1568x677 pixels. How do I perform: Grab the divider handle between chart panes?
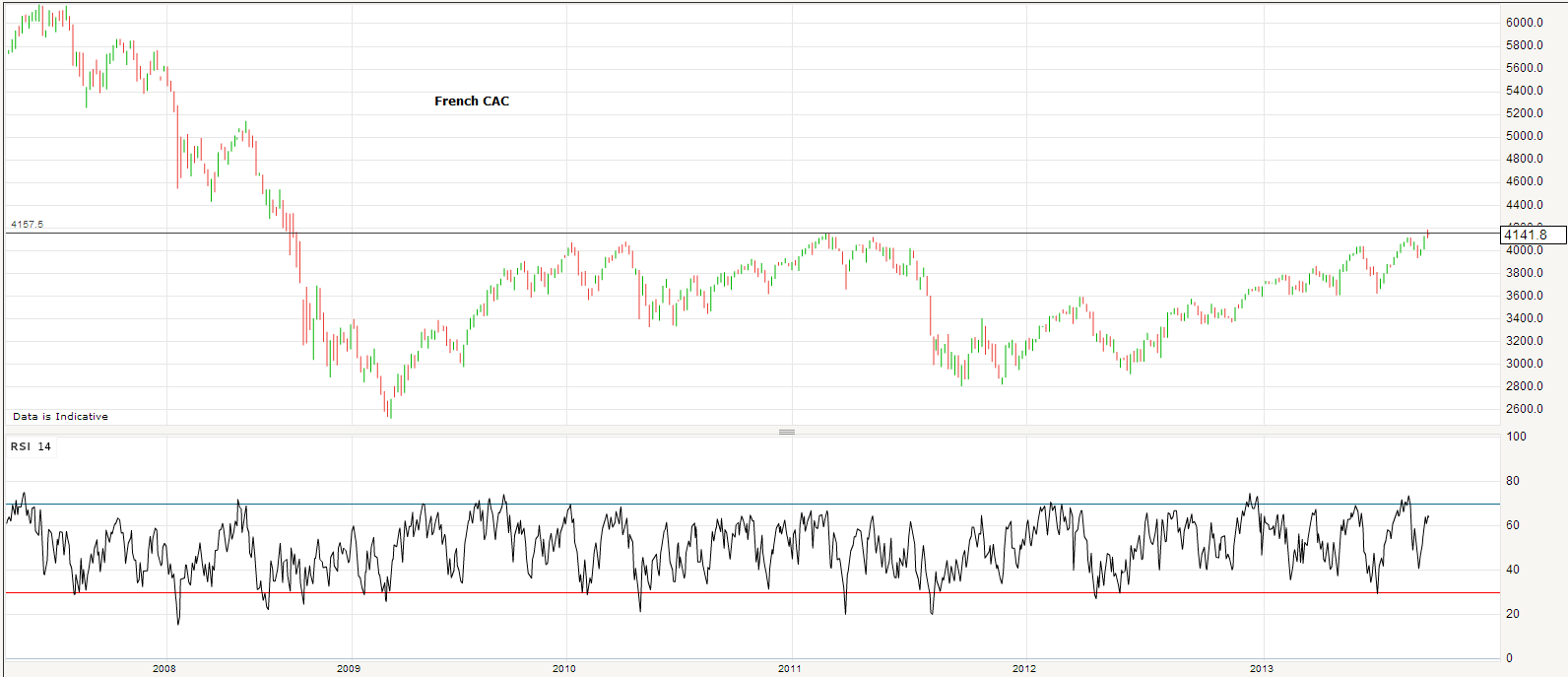pos(786,432)
